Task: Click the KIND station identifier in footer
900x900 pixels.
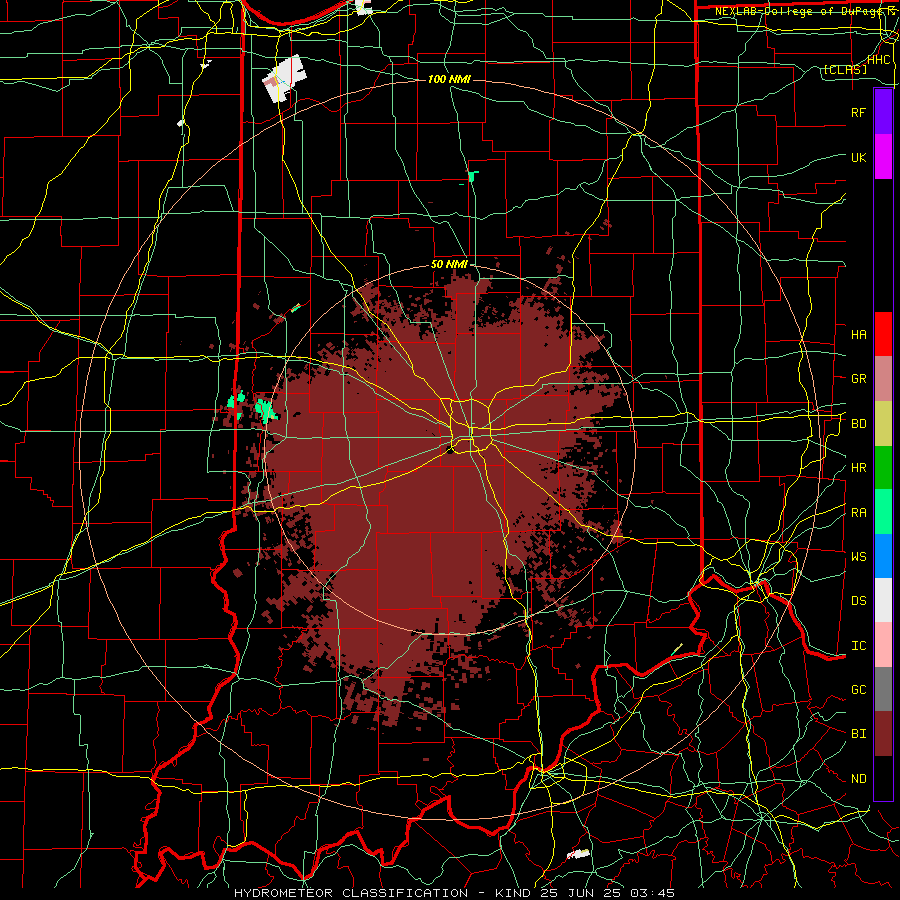Action: point(513,893)
